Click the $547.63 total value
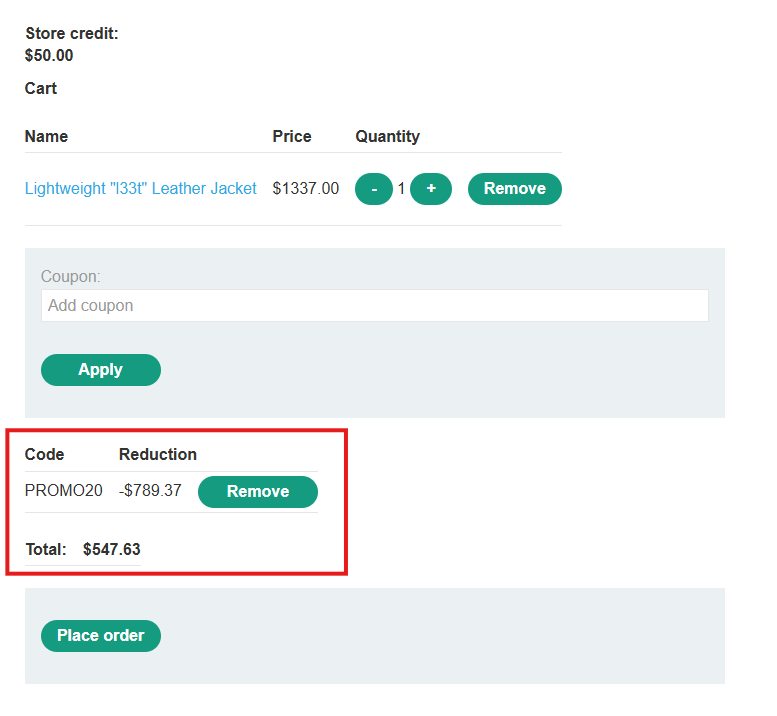Screen dimensions: 777x716 click(111, 549)
